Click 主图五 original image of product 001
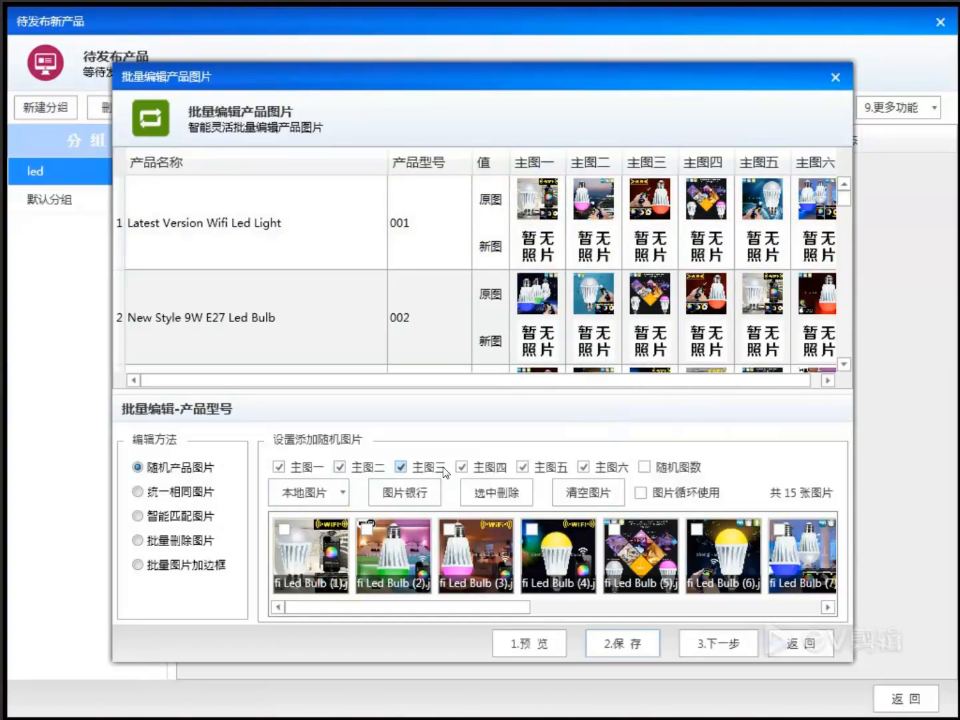Image resolution: width=960 pixels, height=720 pixels. [763, 199]
